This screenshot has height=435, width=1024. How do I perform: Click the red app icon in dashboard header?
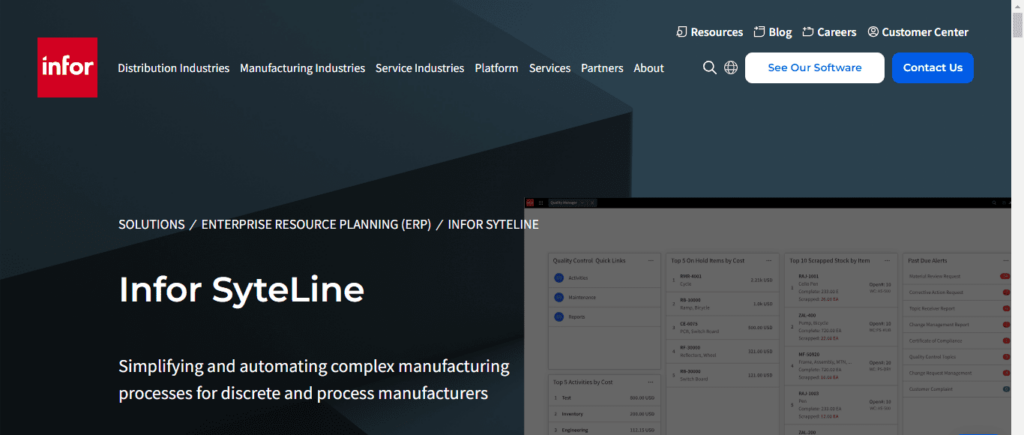point(530,202)
